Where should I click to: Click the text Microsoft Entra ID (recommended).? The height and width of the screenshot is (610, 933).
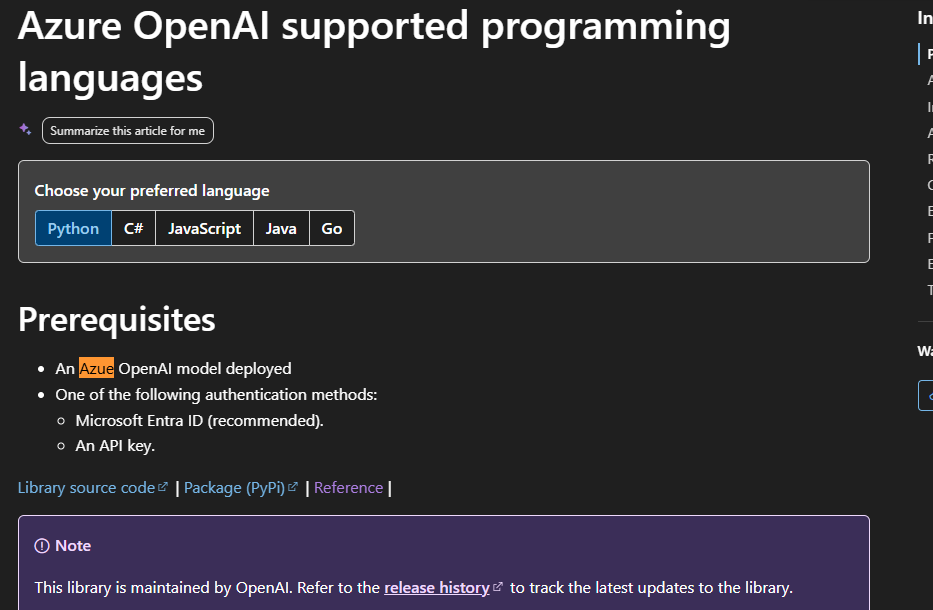[x=199, y=421]
